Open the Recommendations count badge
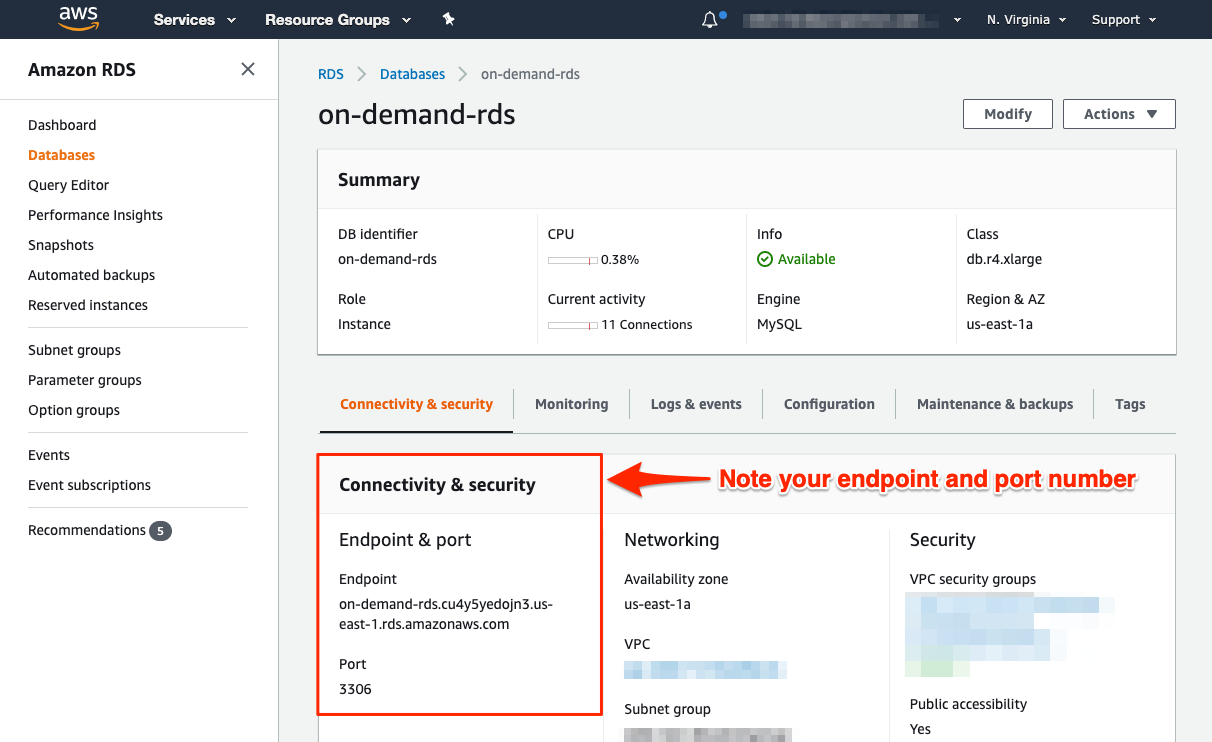 pos(160,530)
